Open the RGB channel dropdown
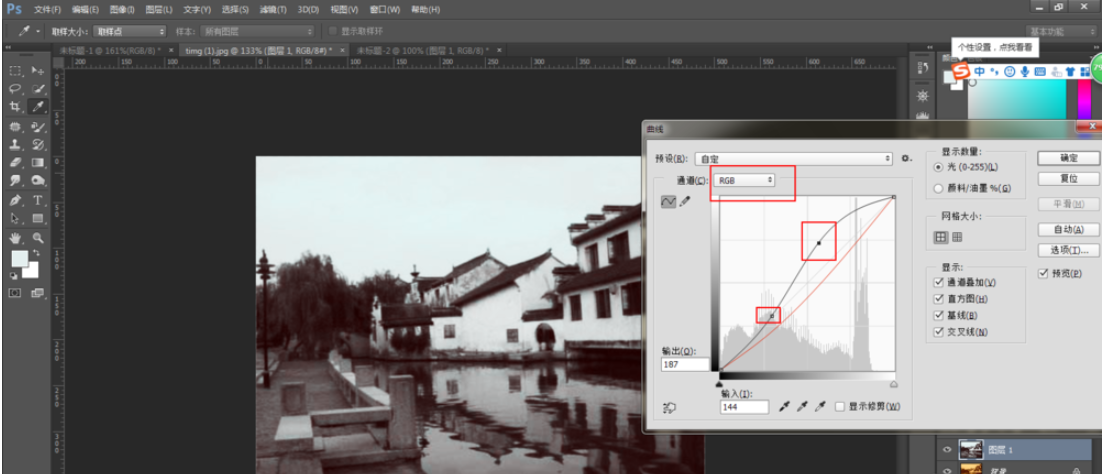Screen dimensions: 1109x474 coord(744,180)
